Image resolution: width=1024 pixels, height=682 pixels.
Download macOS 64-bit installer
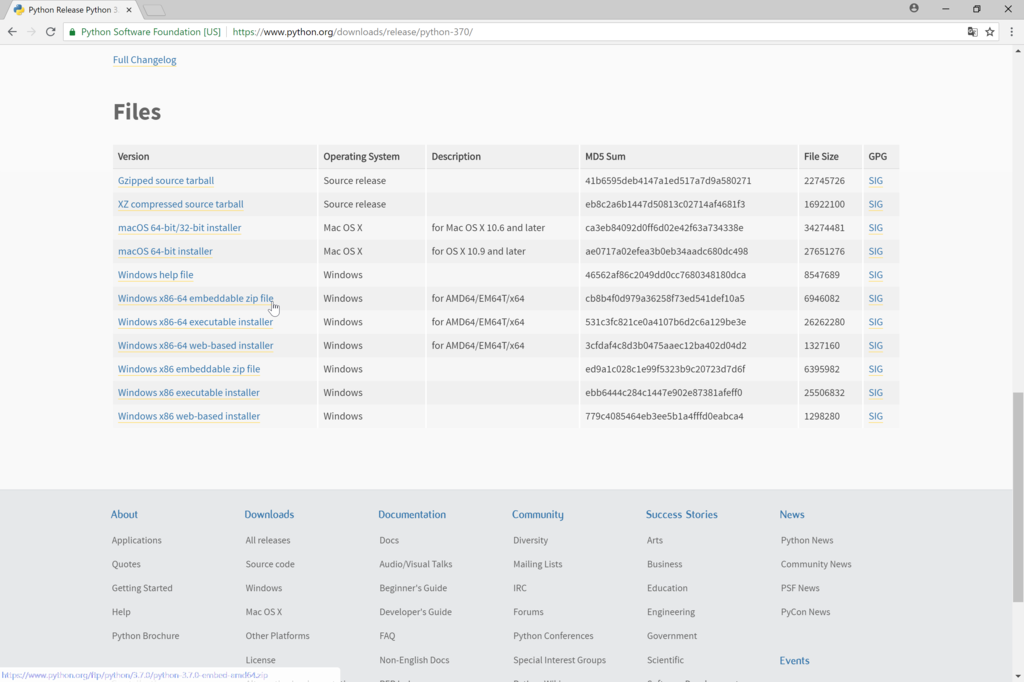point(165,251)
